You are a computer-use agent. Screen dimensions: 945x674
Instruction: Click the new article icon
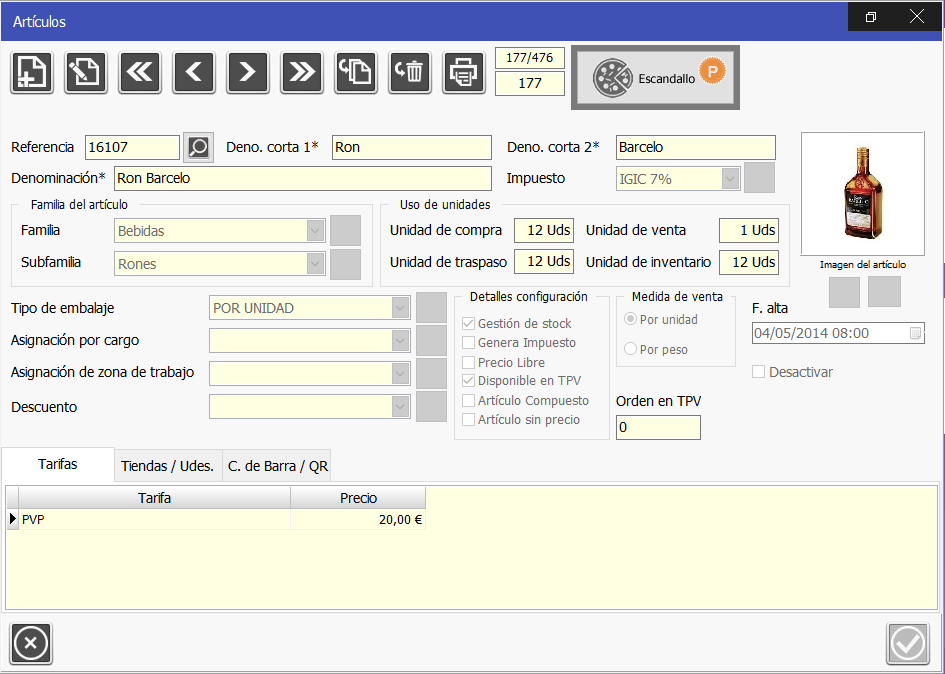pyautogui.click(x=32, y=72)
